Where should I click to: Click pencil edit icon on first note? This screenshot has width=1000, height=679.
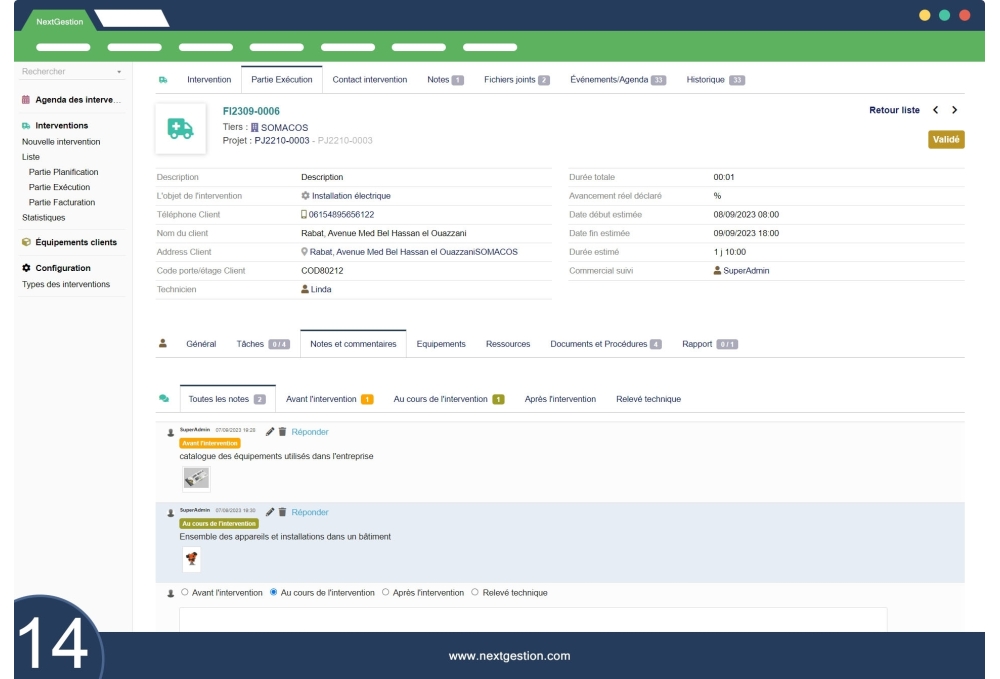click(x=270, y=431)
